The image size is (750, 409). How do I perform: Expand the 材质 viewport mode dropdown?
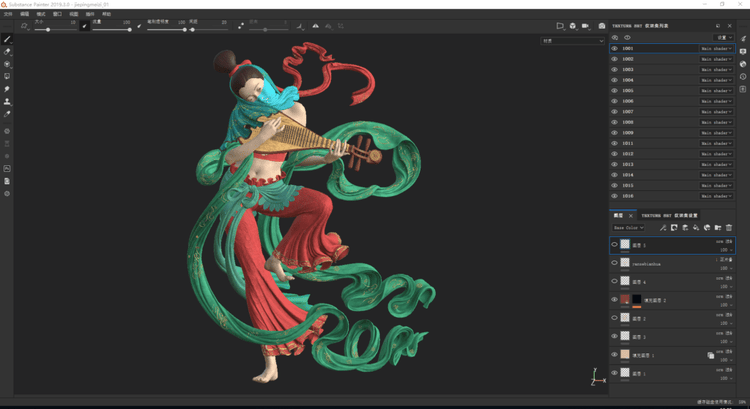click(x=572, y=41)
